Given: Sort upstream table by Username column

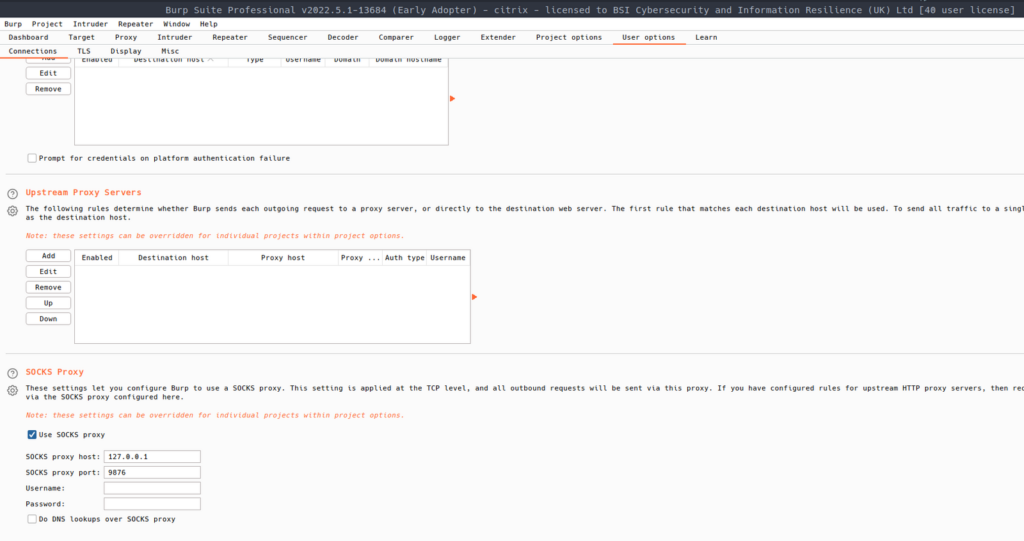Looking at the screenshot, I should (x=448, y=257).
